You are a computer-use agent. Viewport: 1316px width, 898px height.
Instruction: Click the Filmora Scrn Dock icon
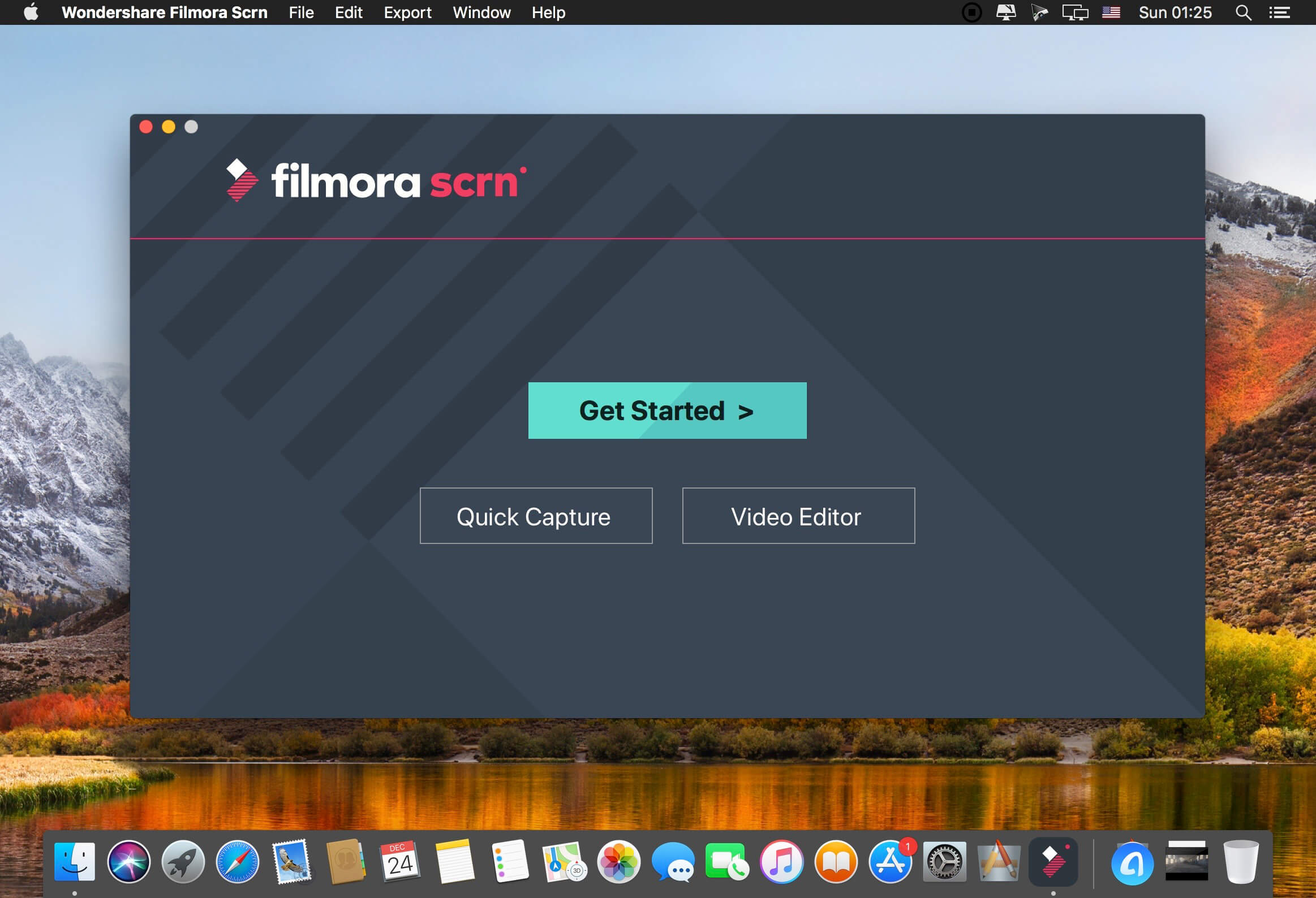point(1053,862)
